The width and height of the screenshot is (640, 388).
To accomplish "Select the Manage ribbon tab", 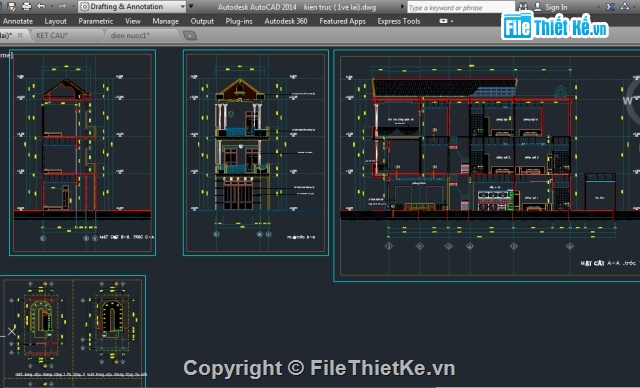I will pyautogui.click(x=165, y=21).
